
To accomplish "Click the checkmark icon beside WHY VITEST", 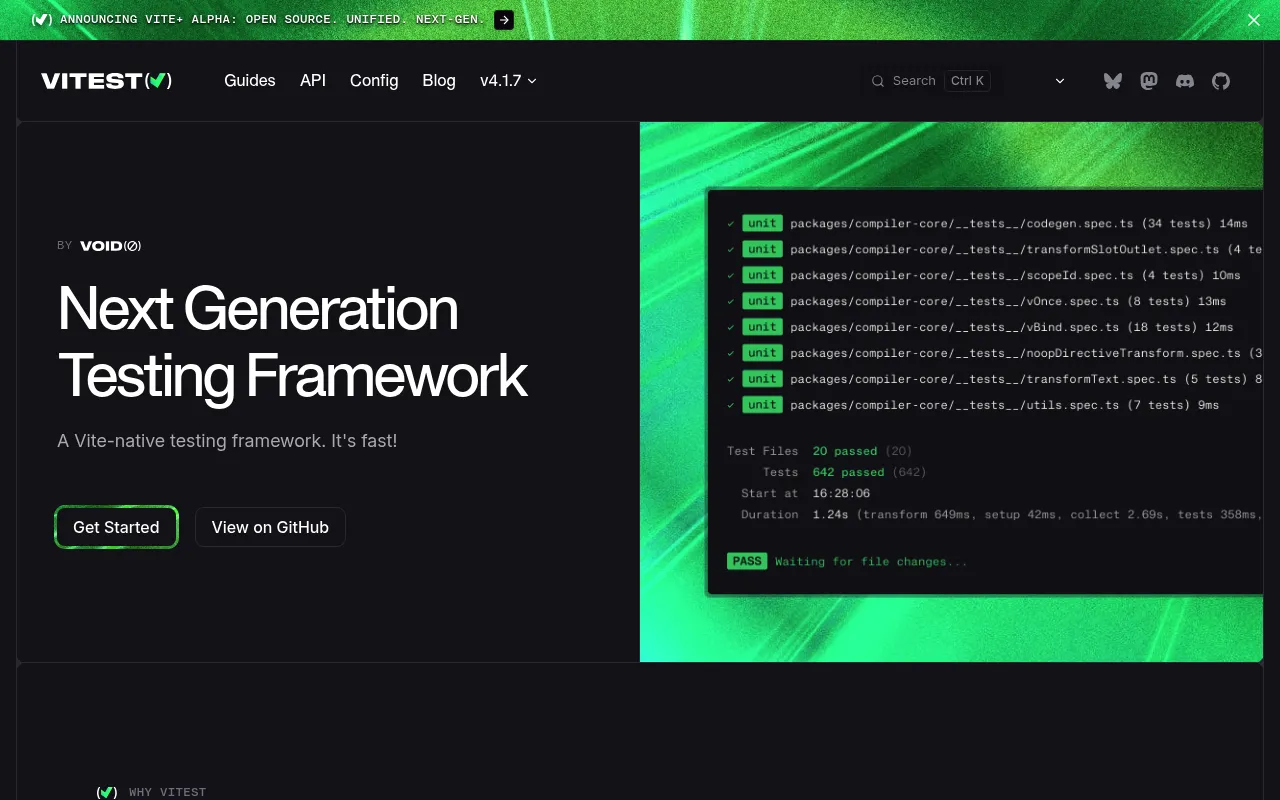I will [x=106, y=792].
